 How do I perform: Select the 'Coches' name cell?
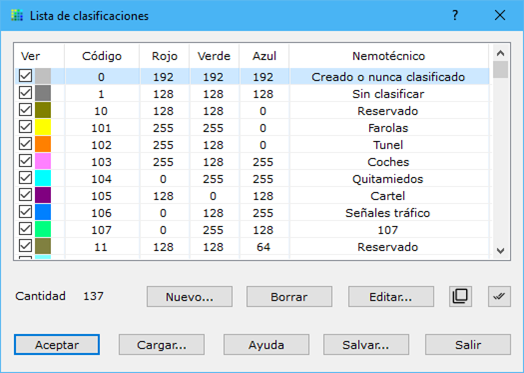point(388,162)
